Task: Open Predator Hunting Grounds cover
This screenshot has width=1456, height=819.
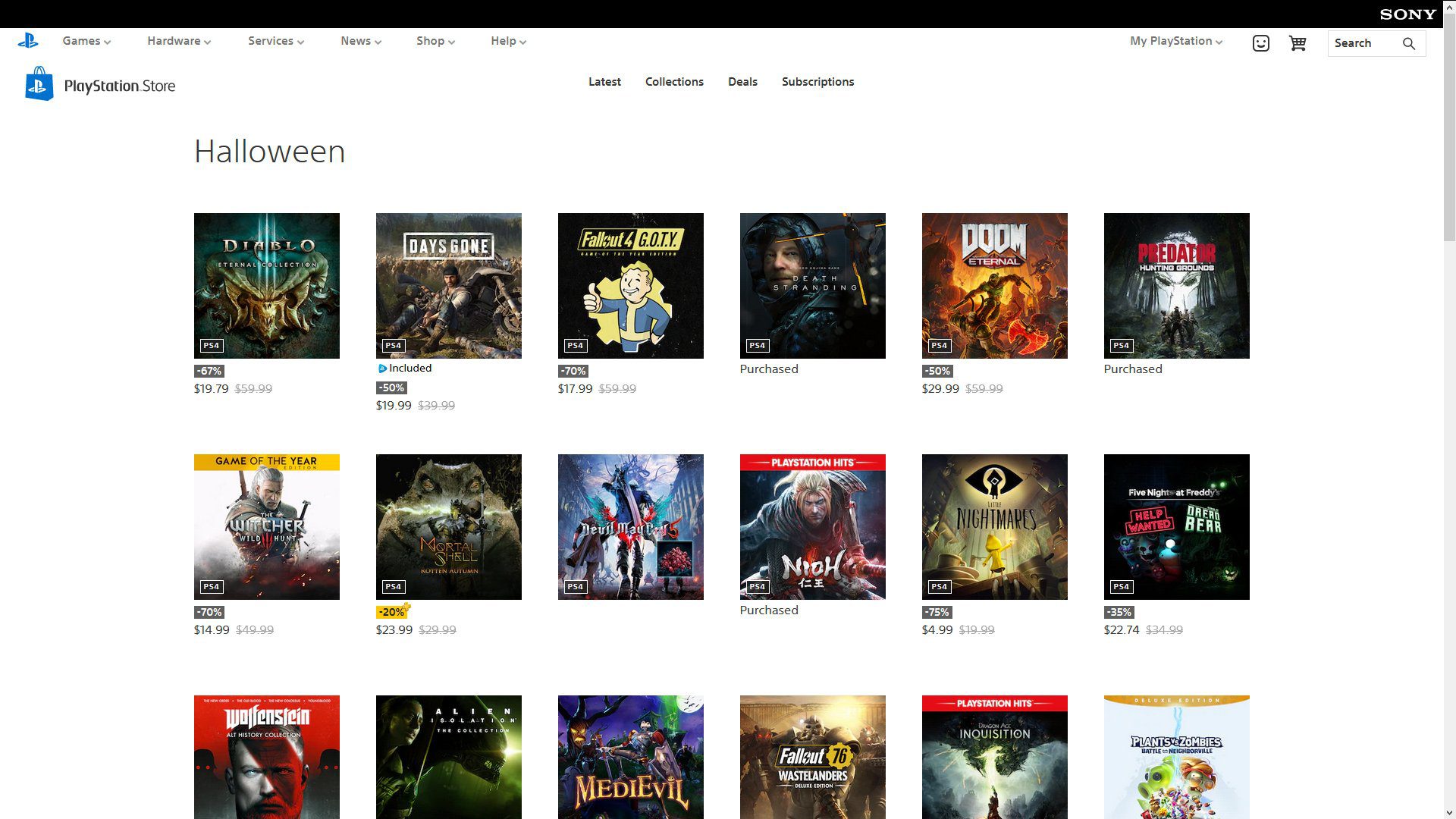Action: (1177, 286)
